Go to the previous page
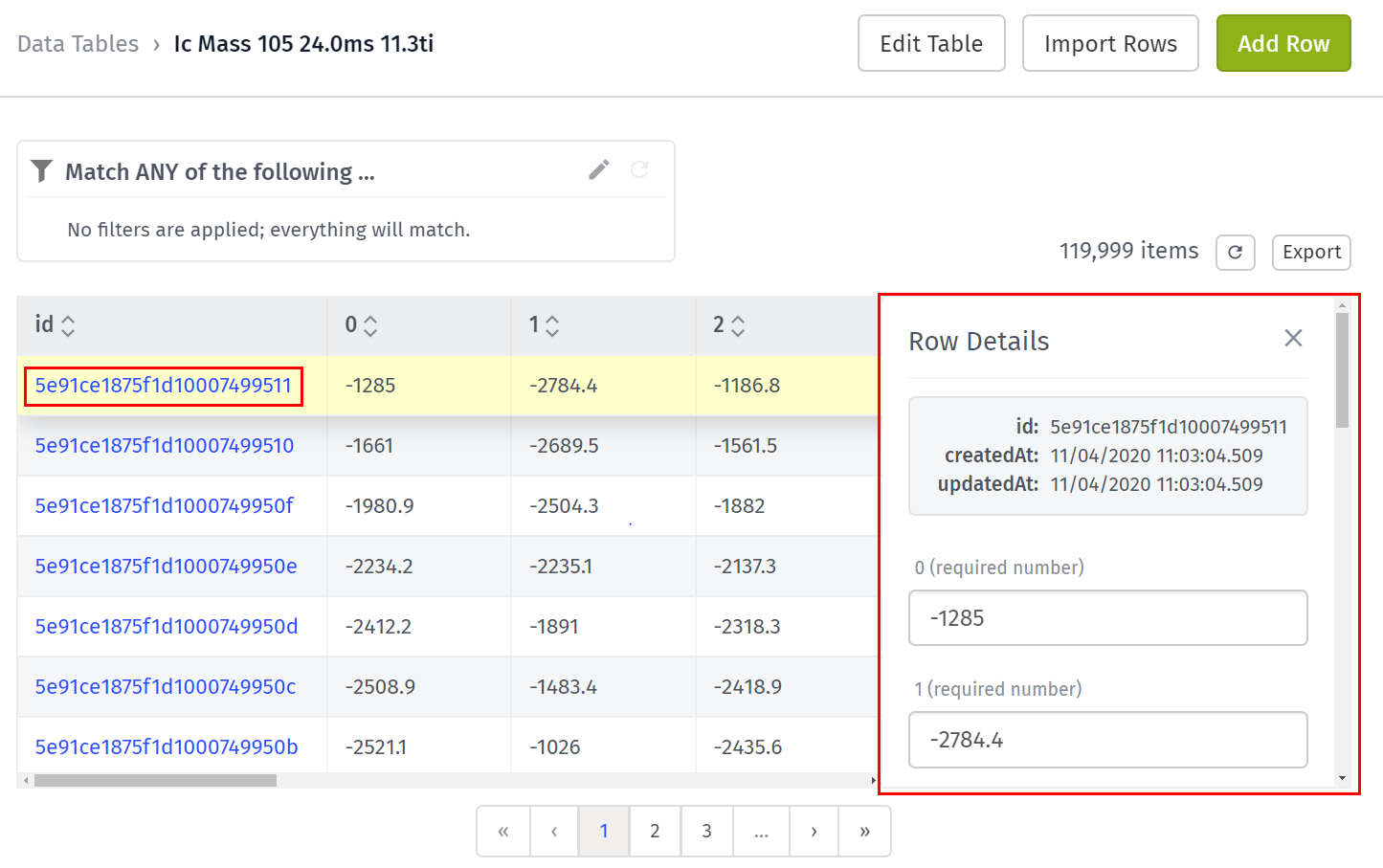The image size is (1383, 868). click(x=553, y=831)
